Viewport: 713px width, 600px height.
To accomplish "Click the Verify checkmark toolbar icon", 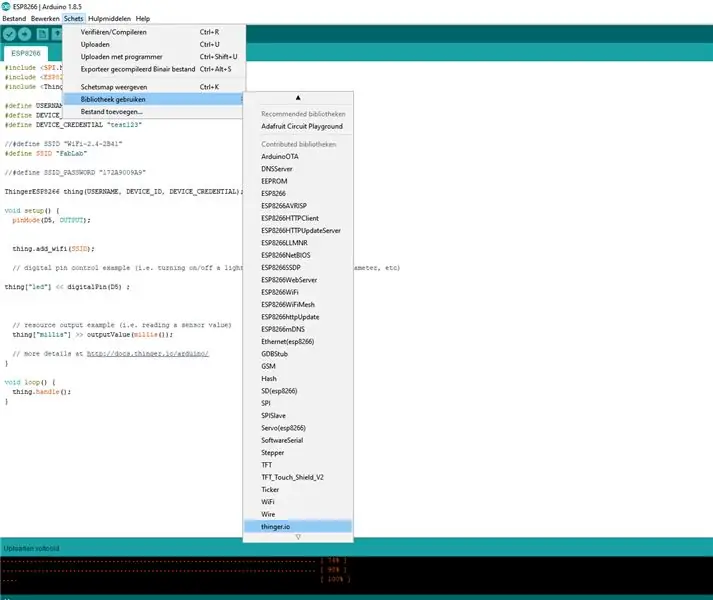I will tap(9, 34).
